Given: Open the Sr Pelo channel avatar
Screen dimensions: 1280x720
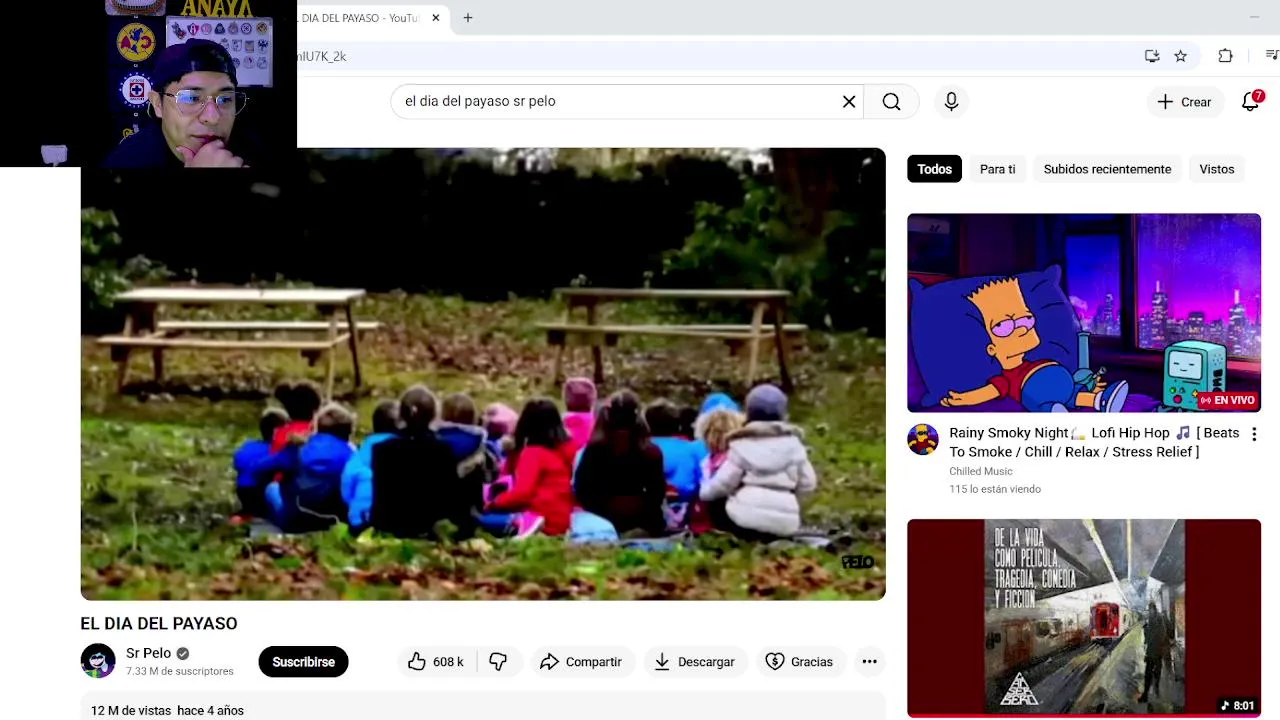Looking at the screenshot, I should pyautogui.click(x=98, y=661).
